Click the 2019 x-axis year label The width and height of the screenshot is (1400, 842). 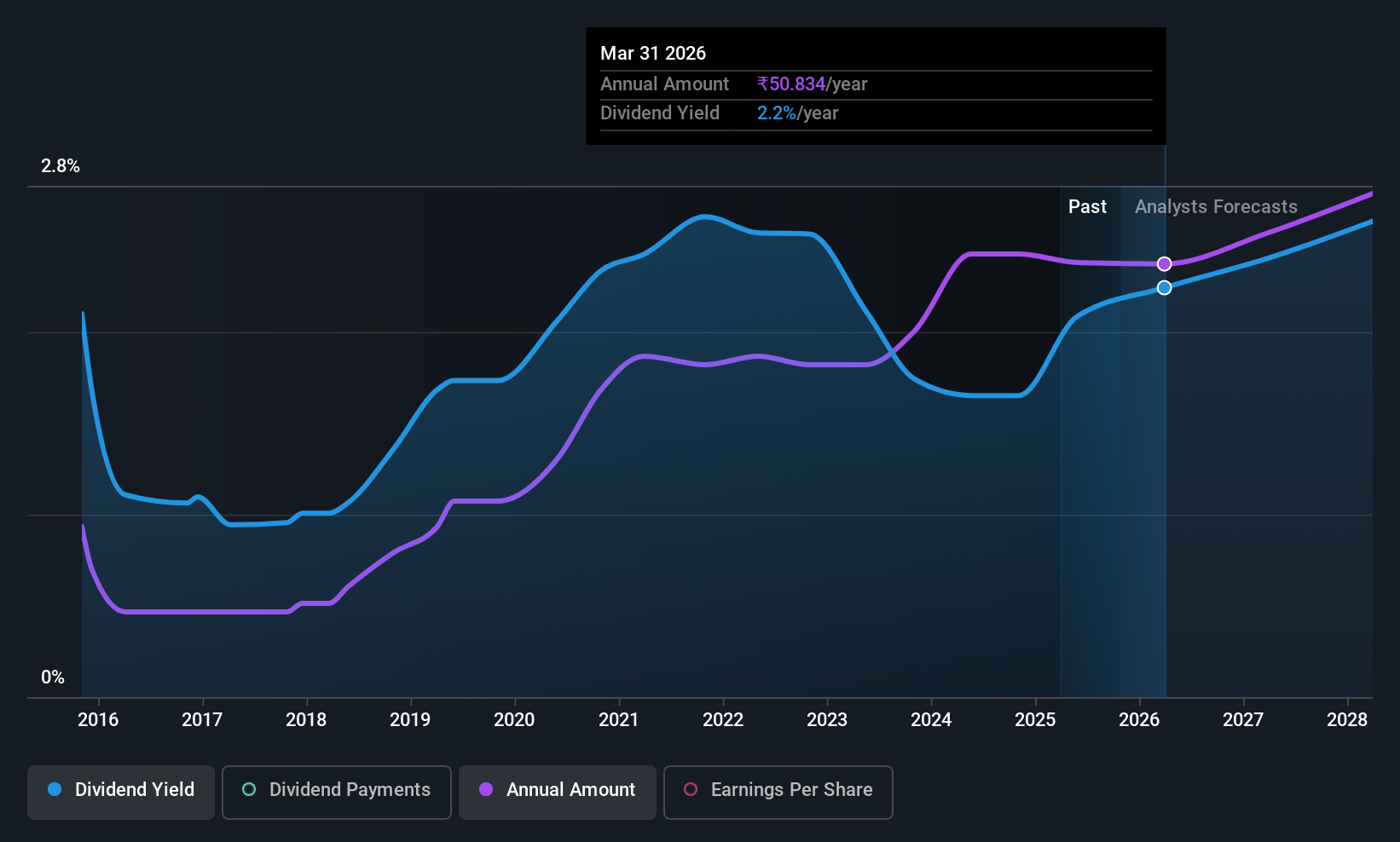(x=410, y=720)
